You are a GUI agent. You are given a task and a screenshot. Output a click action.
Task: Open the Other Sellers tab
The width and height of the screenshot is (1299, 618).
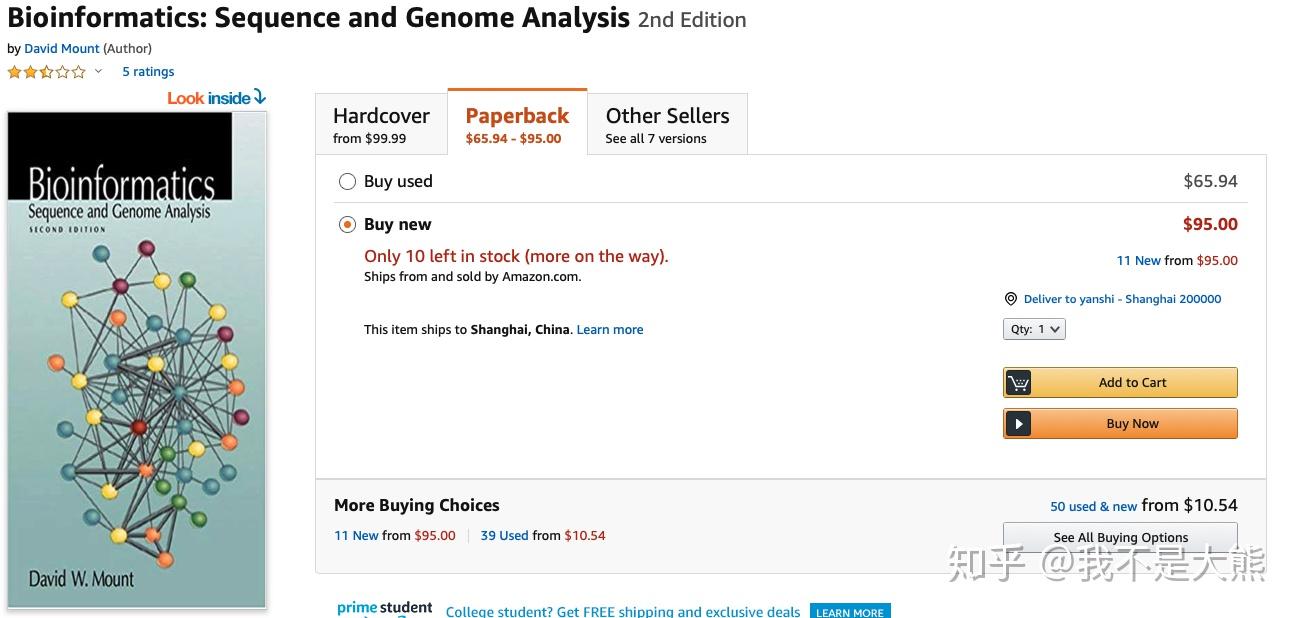[667, 125]
